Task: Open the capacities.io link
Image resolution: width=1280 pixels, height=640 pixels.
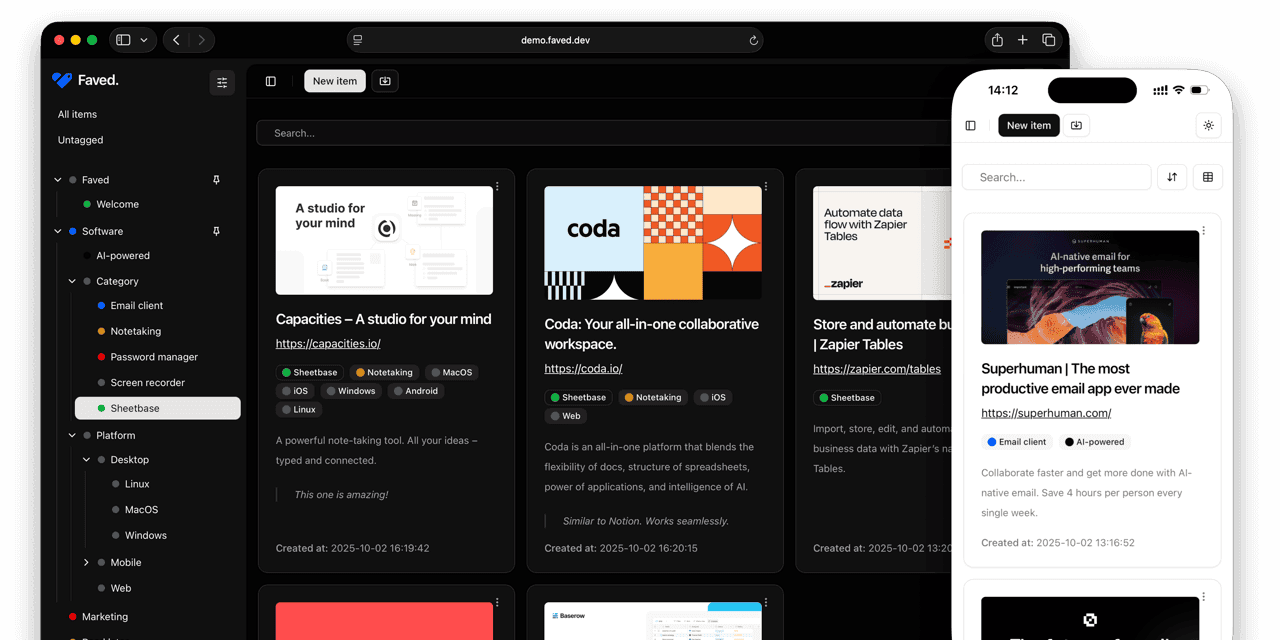Action: [328, 344]
